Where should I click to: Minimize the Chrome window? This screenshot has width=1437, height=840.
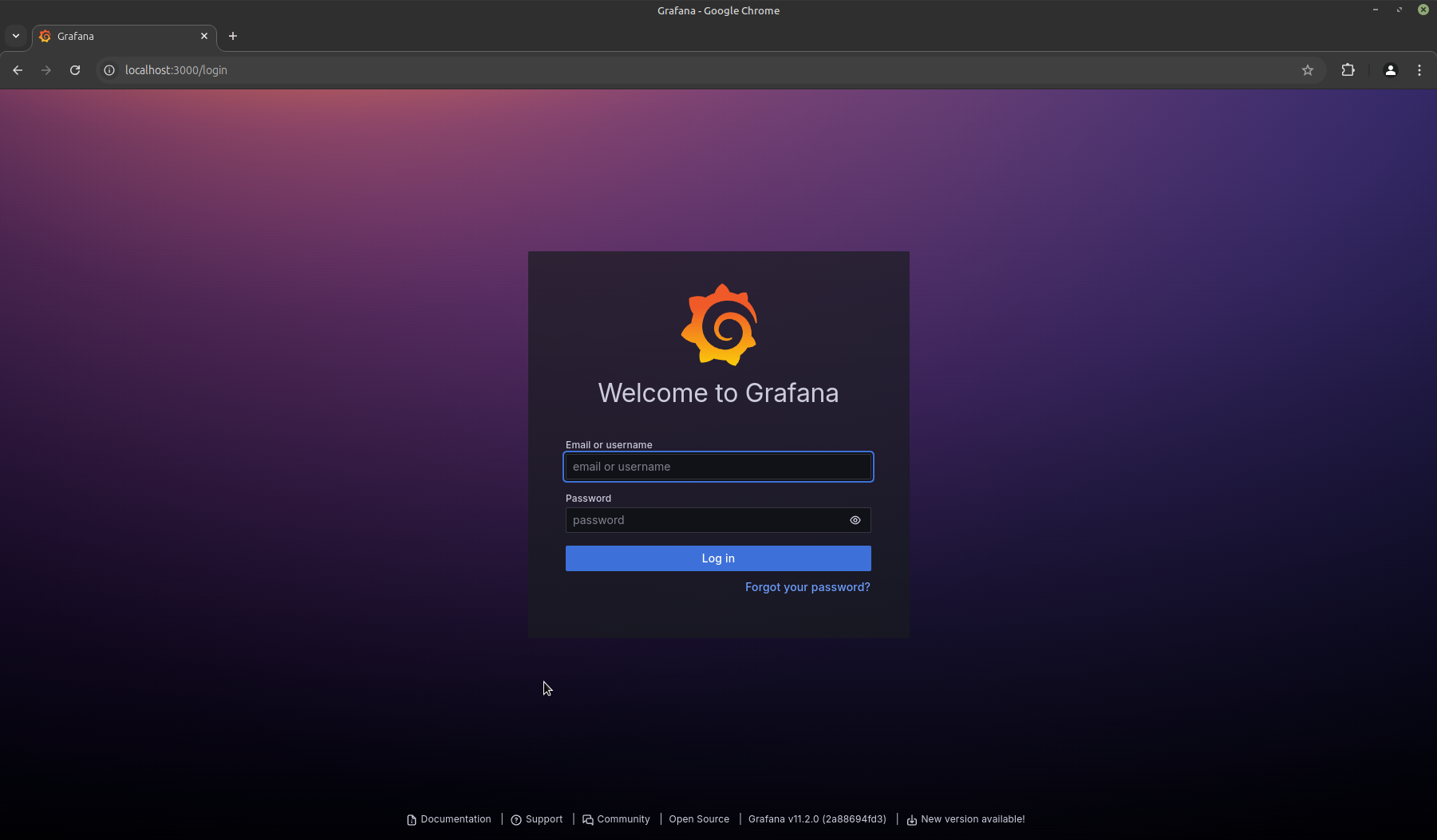click(1376, 10)
